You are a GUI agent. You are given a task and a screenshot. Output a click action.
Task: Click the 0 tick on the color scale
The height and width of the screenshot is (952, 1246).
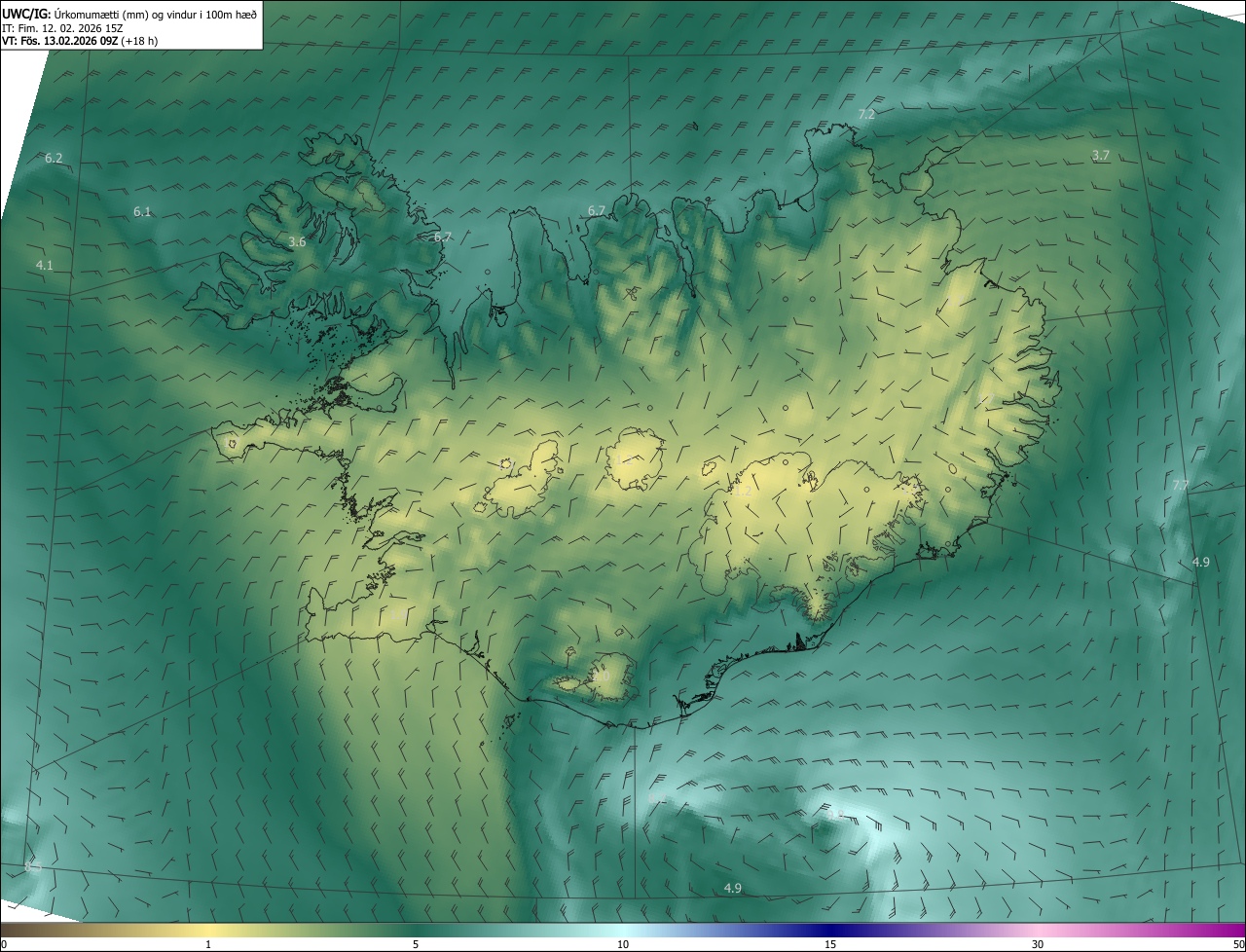[4, 945]
